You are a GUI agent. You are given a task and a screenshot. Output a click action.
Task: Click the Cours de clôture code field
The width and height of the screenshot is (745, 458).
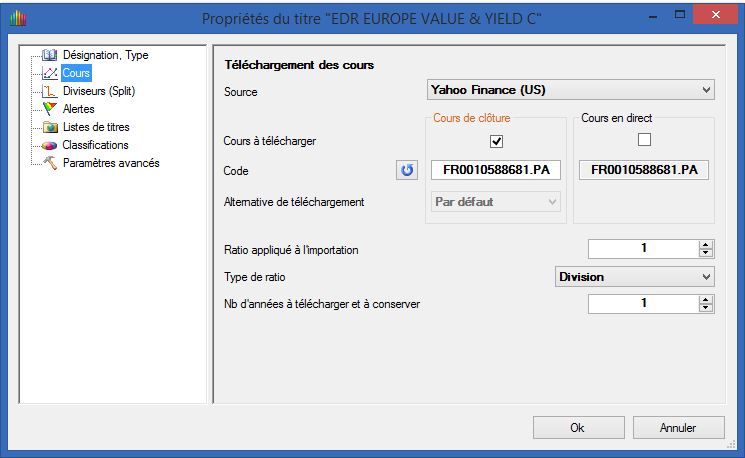(496, 170)
